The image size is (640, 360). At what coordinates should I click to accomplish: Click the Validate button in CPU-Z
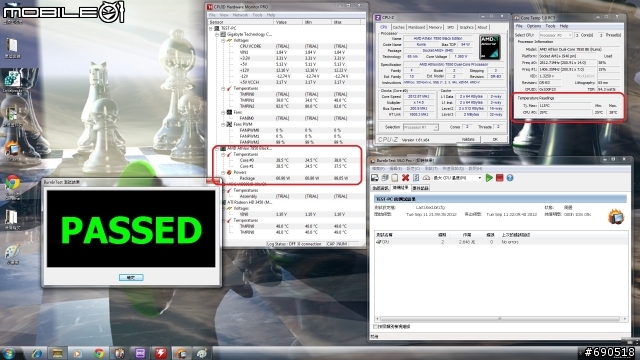tap(468, 140)
